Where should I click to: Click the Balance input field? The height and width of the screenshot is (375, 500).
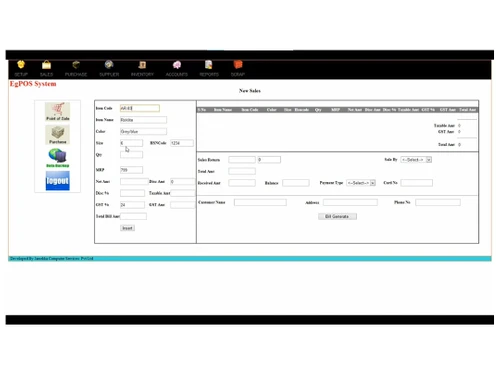[x=296, y=183]
